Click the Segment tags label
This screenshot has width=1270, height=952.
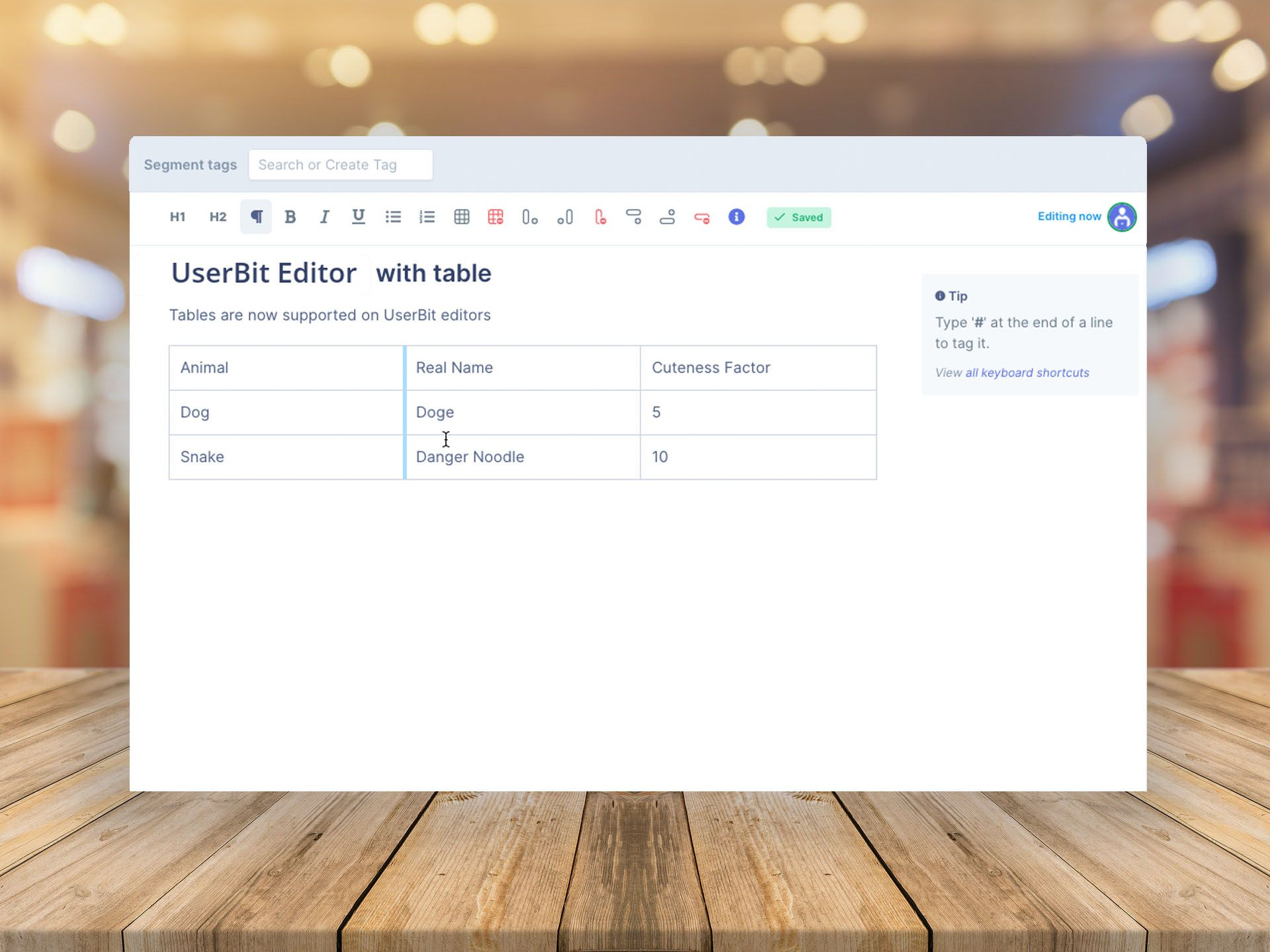tap(190, 165)
